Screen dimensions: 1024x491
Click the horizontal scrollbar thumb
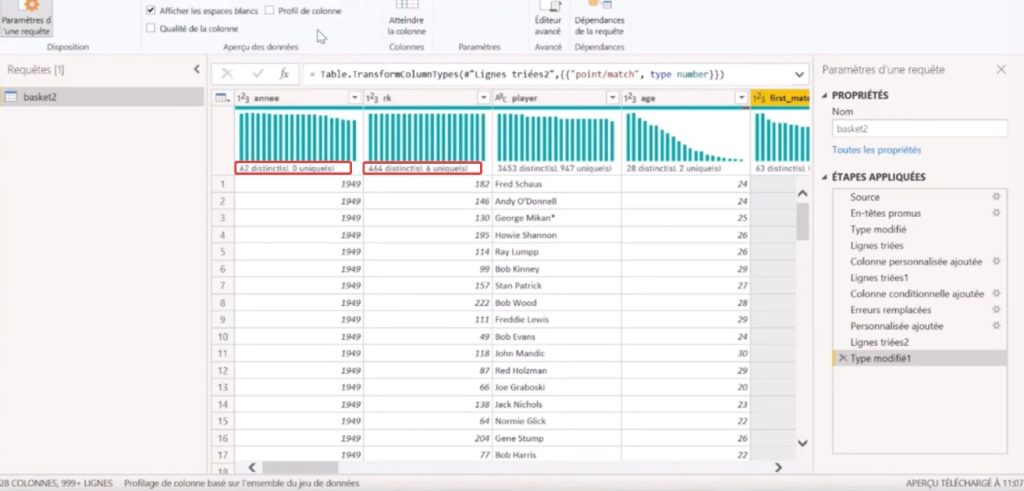pyautogui.click(x=301, y=467)
